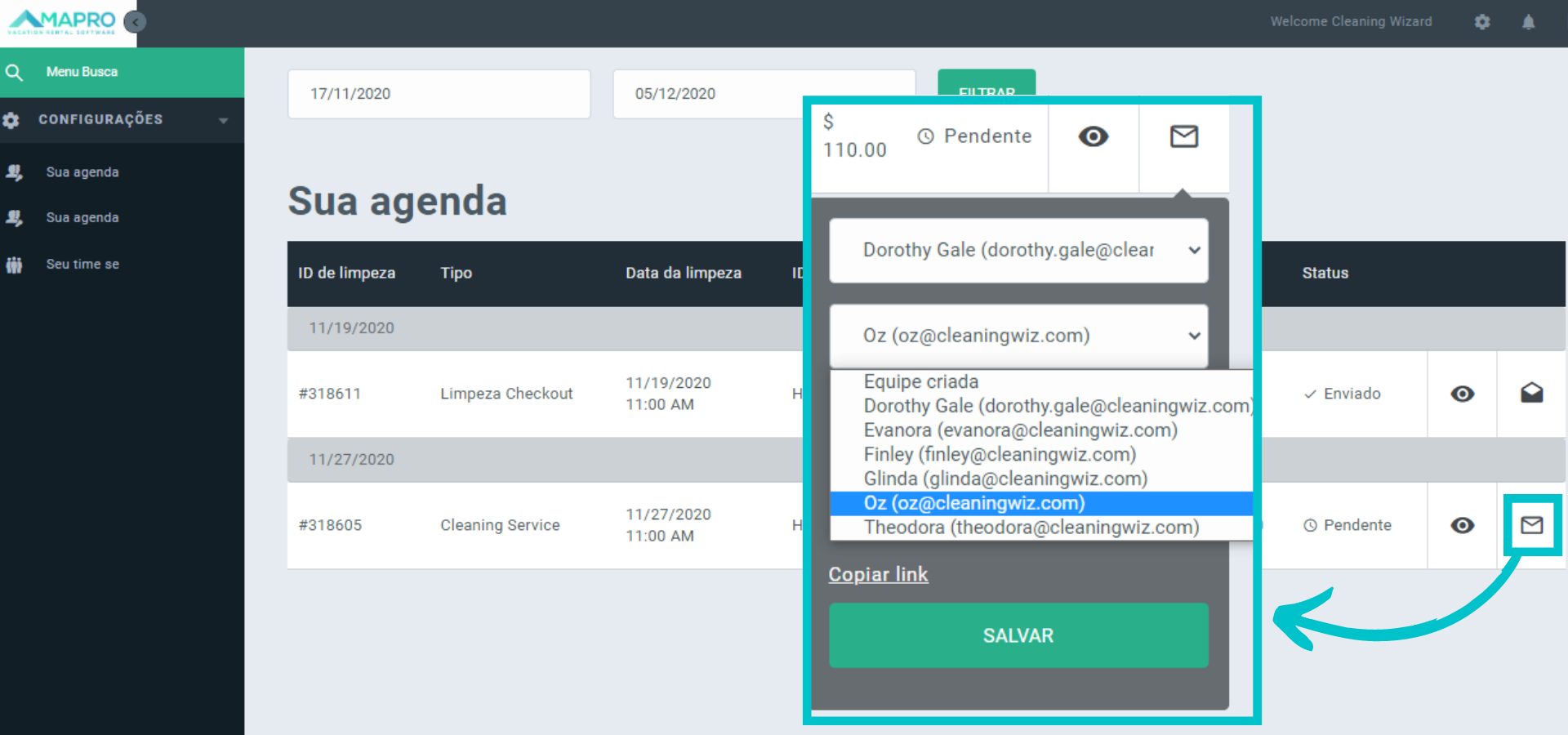Click the Seu time se team icon
1568x735 pixels.
point(14,265)
